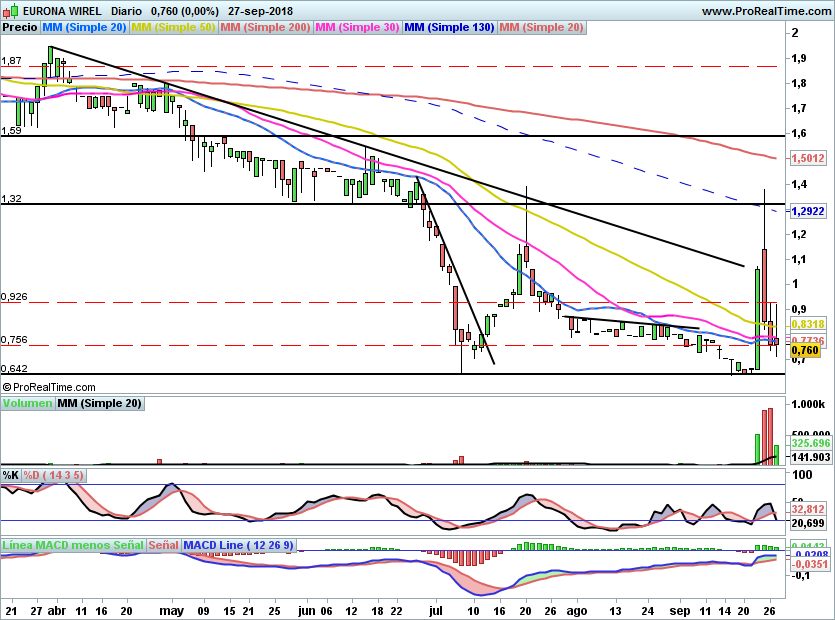Viewport: 835px width, 620px height.
Task: Open the last red MM (Simple 20) label
Action: pos(542,28)
